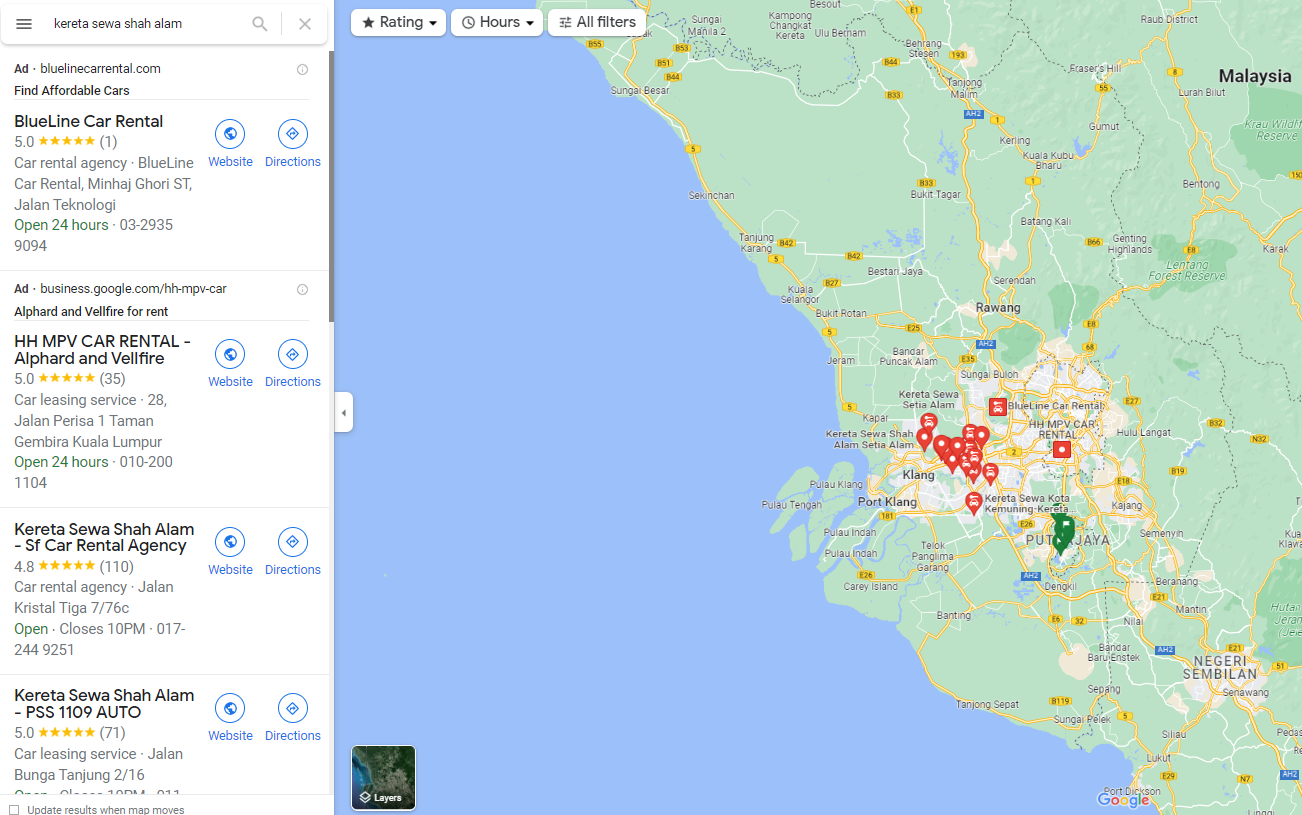The height and width of the screenshot is (815, 1302).
Task: Open the Rating filter dropdown
Action: pos(398,22)
